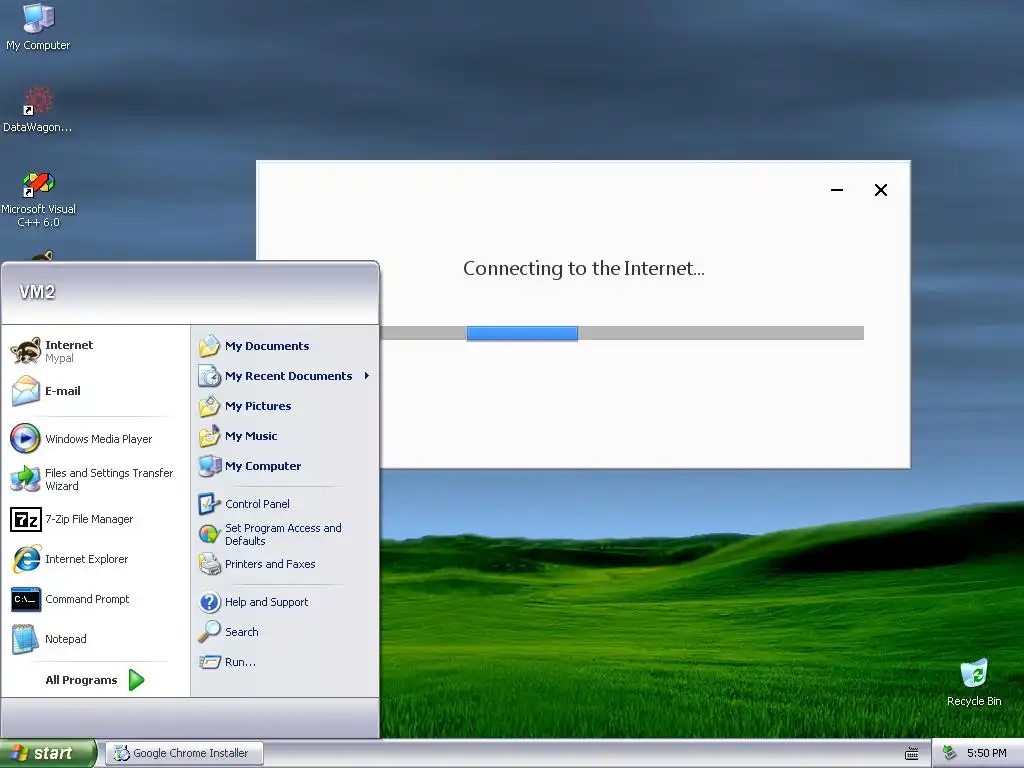This screenshot has width=1024, height=768.
Task: Click Set Program Access and Defaults icon
Action: 209,534
